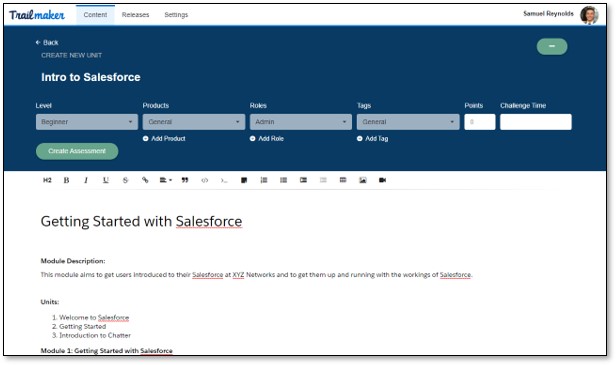Focus the Challenge Time input field
The width and height of the screenshot is (616, 365).
point(536,122)
